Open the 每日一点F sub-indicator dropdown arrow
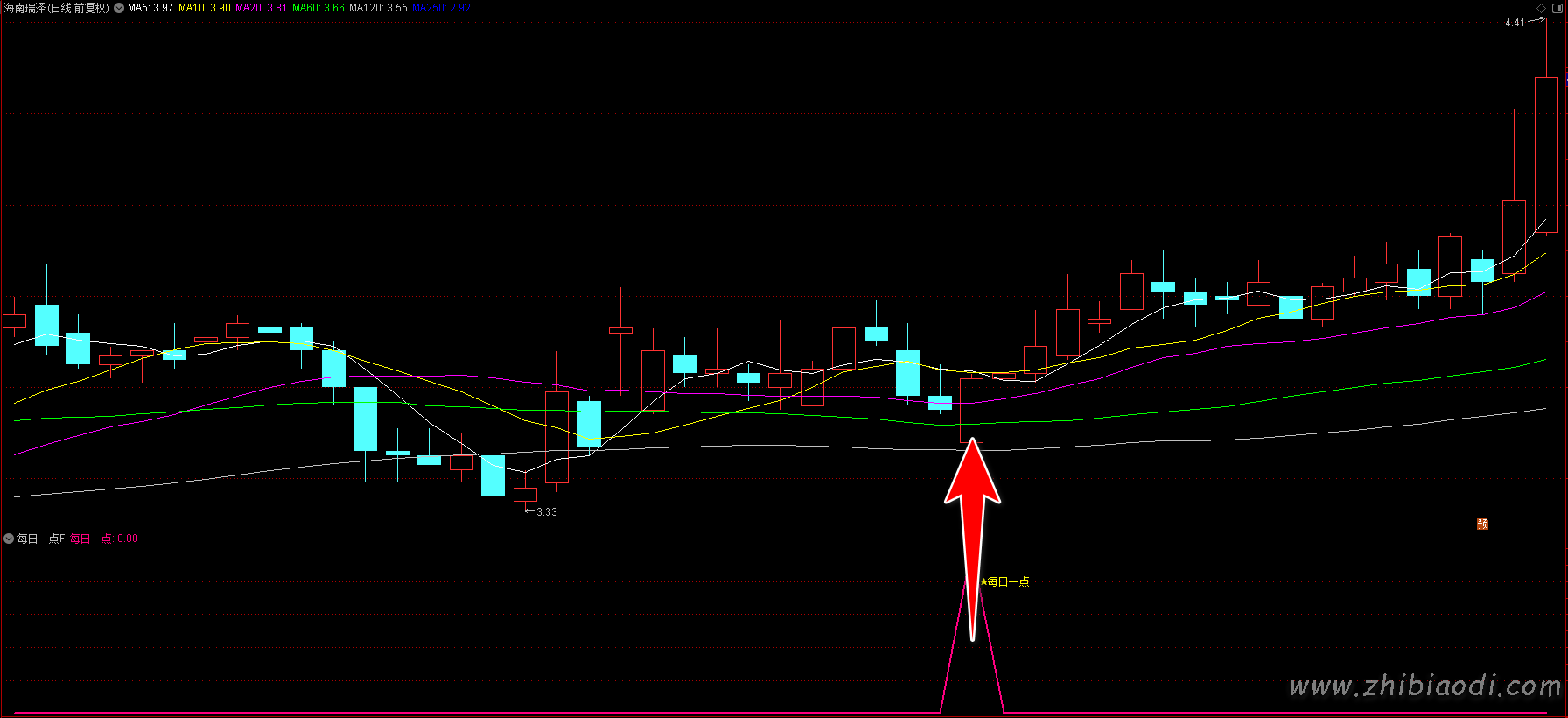This screenshot has width=1568, height=718. tap(9, 538)
